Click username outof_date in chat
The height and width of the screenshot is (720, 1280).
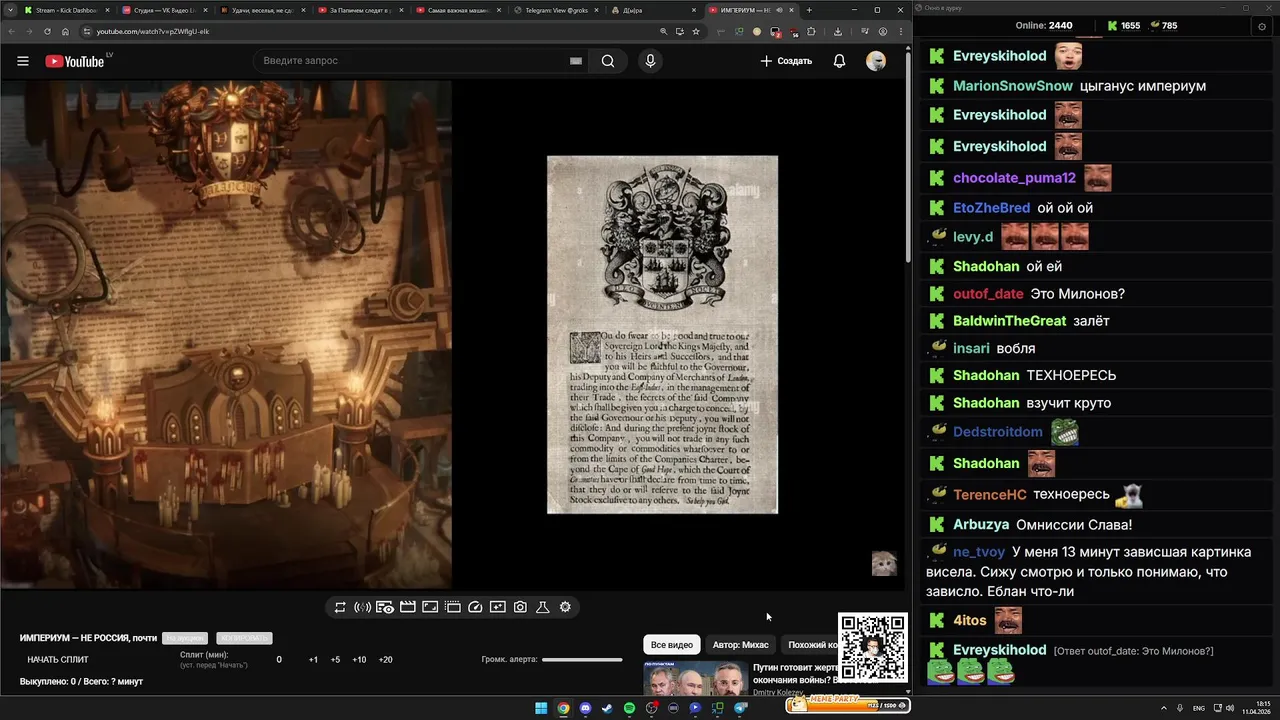pos(988,294)
